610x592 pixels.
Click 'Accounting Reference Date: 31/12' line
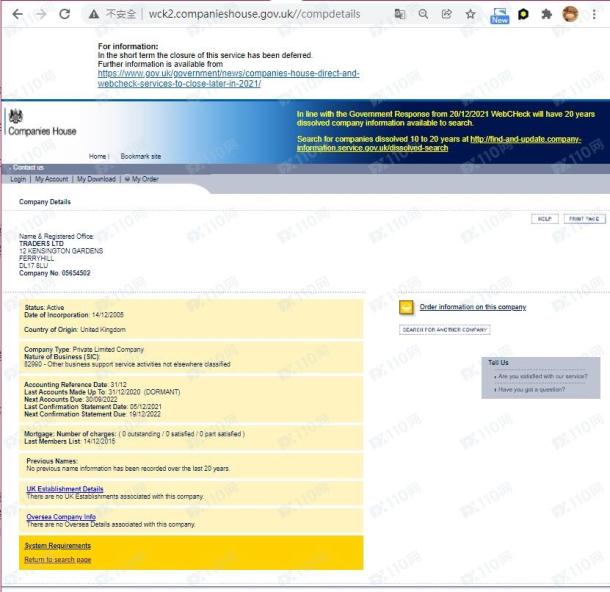click(75, 384)
